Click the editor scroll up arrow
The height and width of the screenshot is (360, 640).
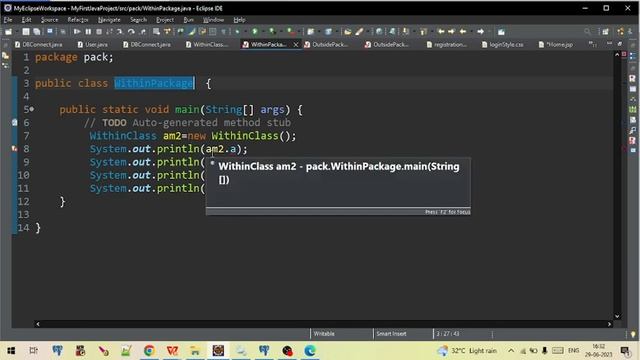tap(617, 54)
